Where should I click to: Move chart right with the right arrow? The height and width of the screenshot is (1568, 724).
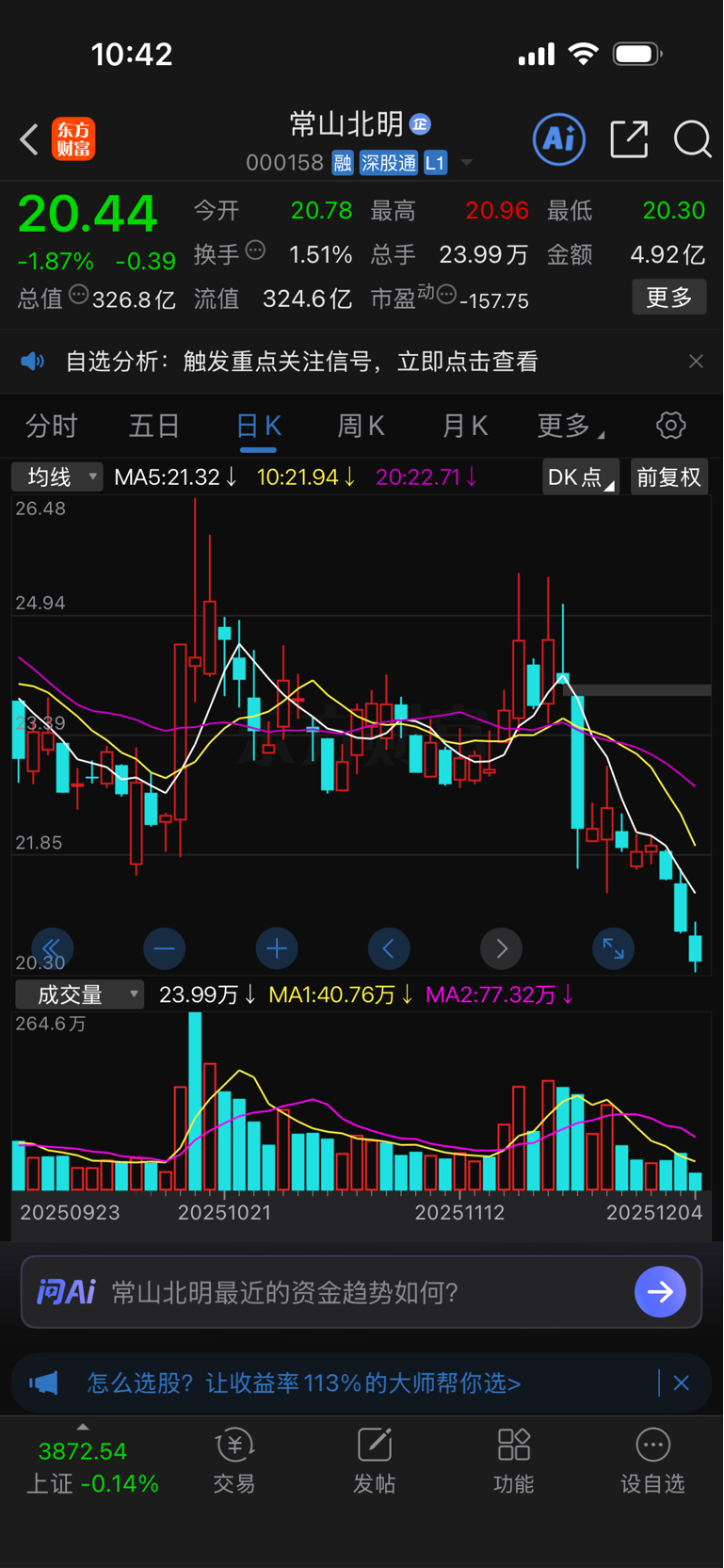[501, 948]
